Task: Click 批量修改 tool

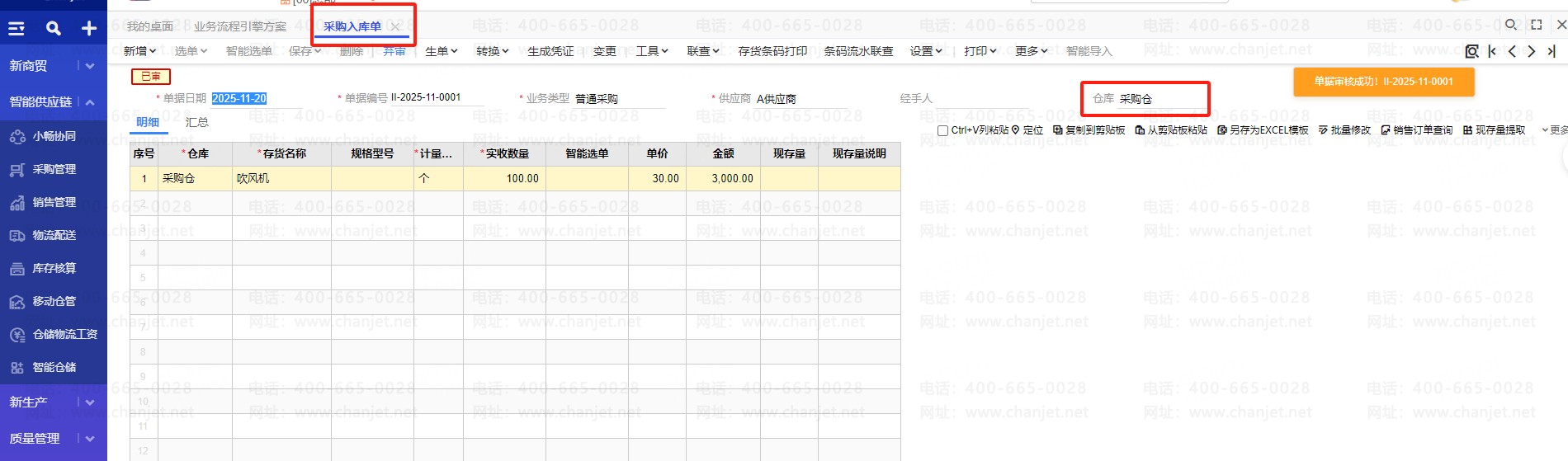Action: pos(1344,130)
